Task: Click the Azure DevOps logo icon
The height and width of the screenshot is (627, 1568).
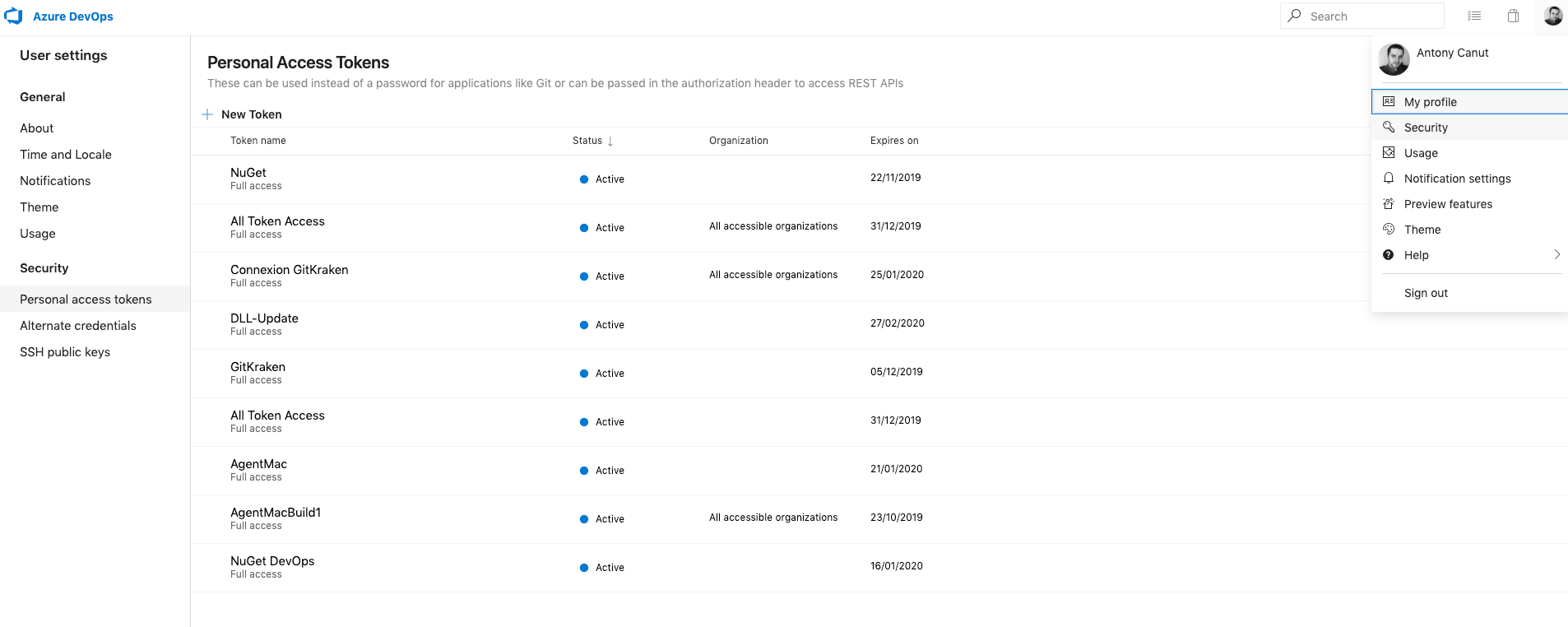Action: click(13, 16)
